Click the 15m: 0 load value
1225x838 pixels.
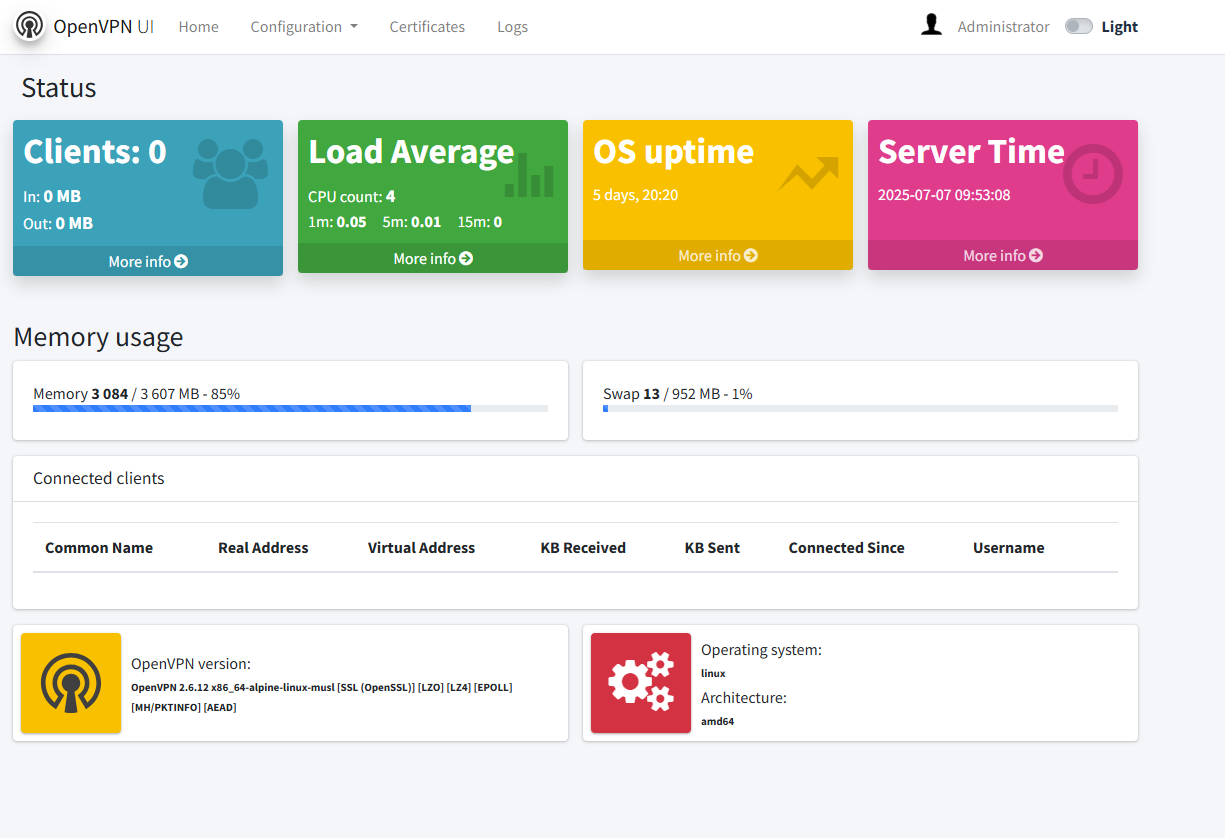(480, 222)
